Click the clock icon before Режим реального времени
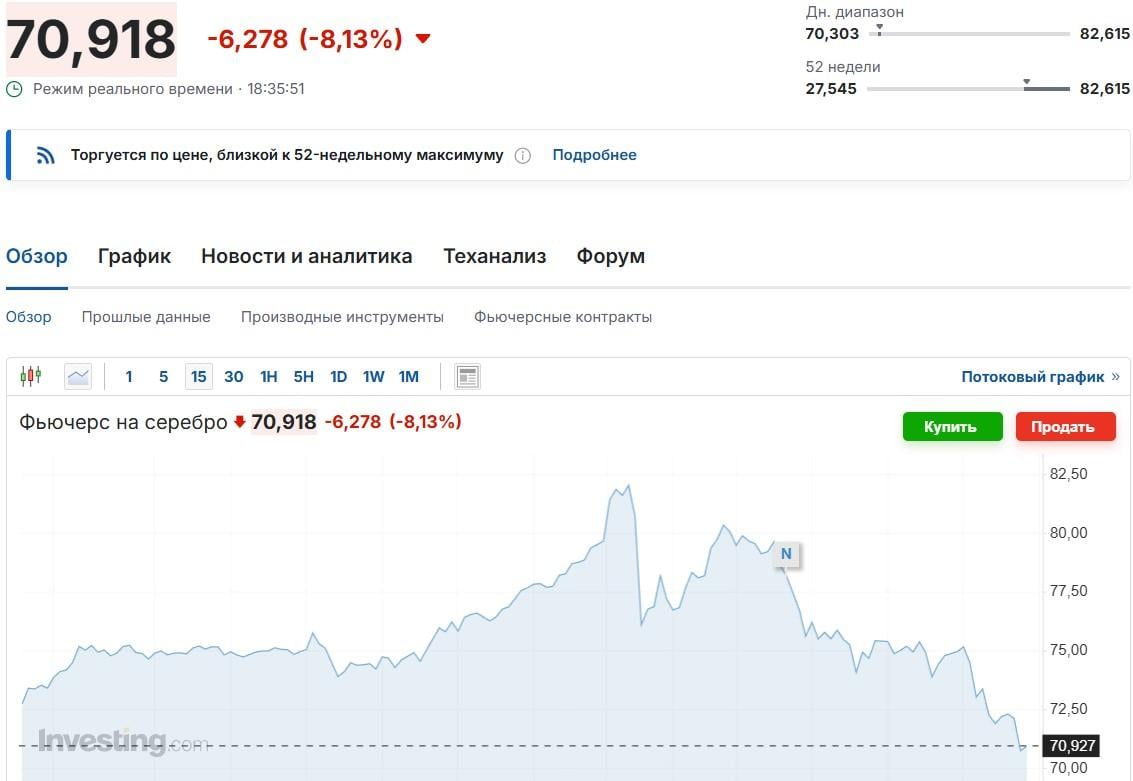 (14, 89)
